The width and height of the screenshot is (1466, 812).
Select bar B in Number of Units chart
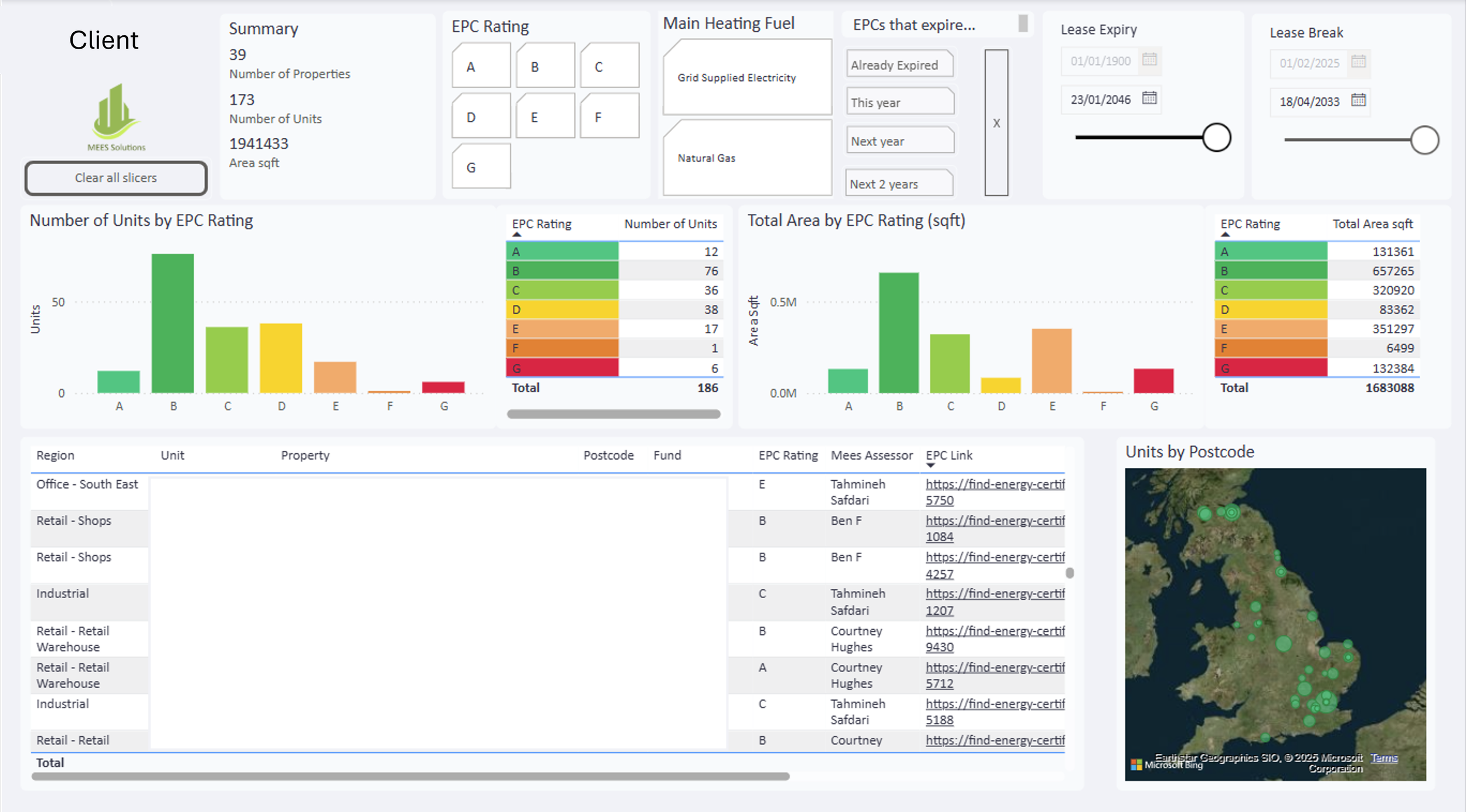pyautogui.click(x=173, y=320)
